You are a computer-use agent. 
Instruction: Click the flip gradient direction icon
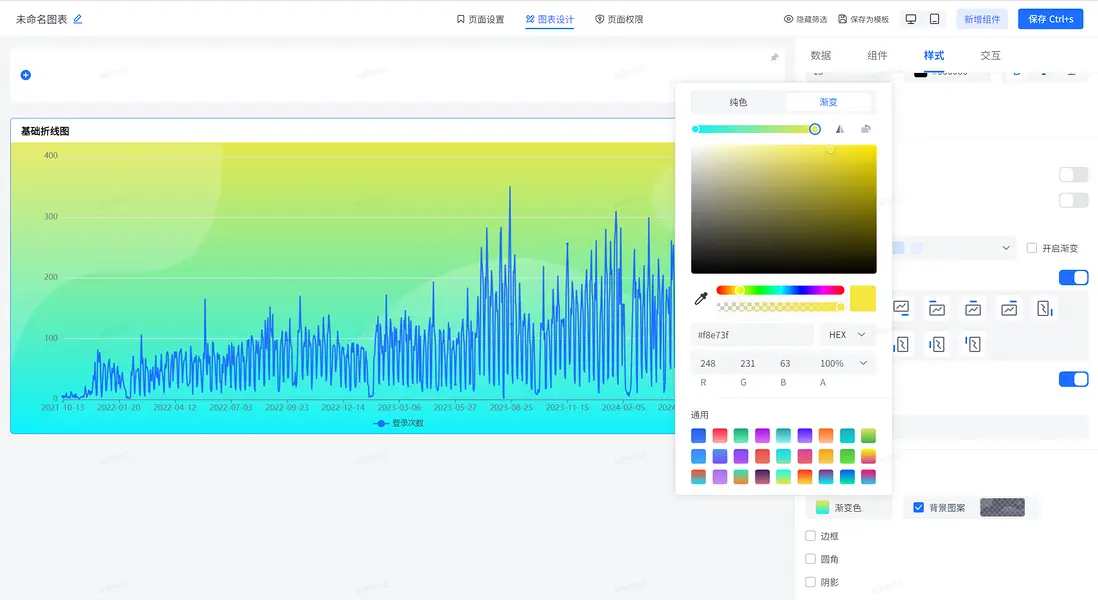coord(840,129)
